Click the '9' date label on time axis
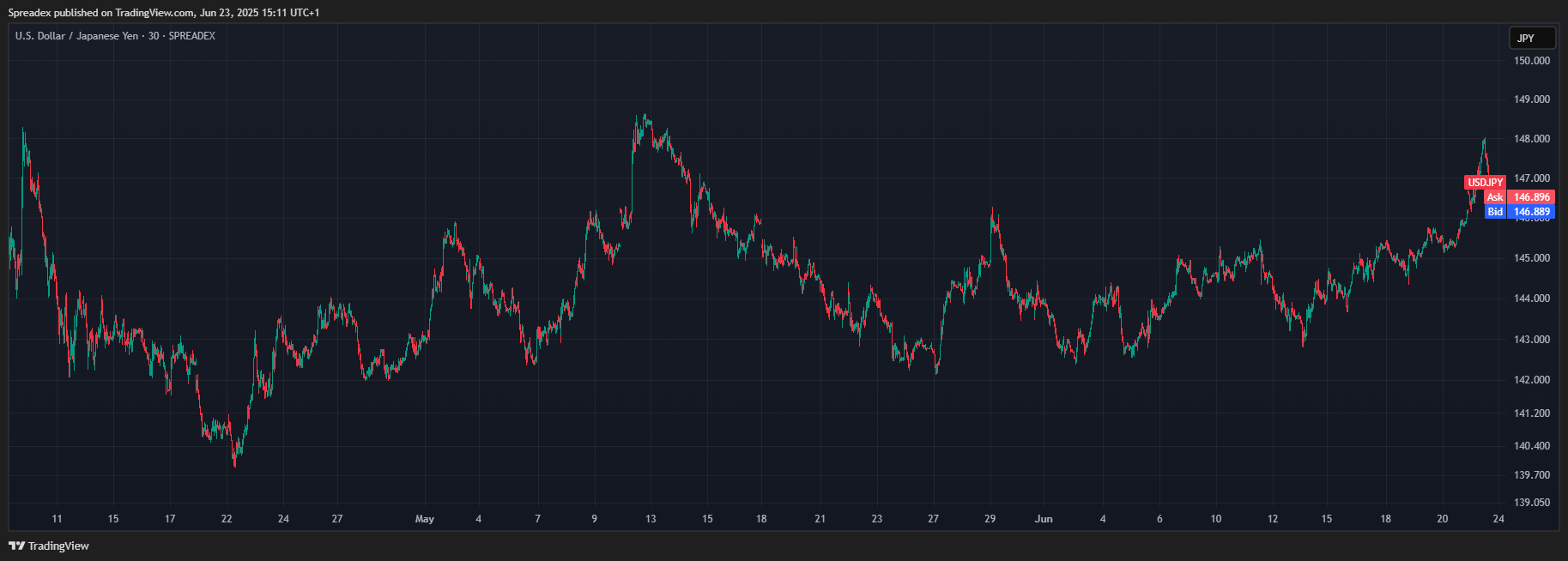This screenshot has width=1568, height=561. coord(594,519)
